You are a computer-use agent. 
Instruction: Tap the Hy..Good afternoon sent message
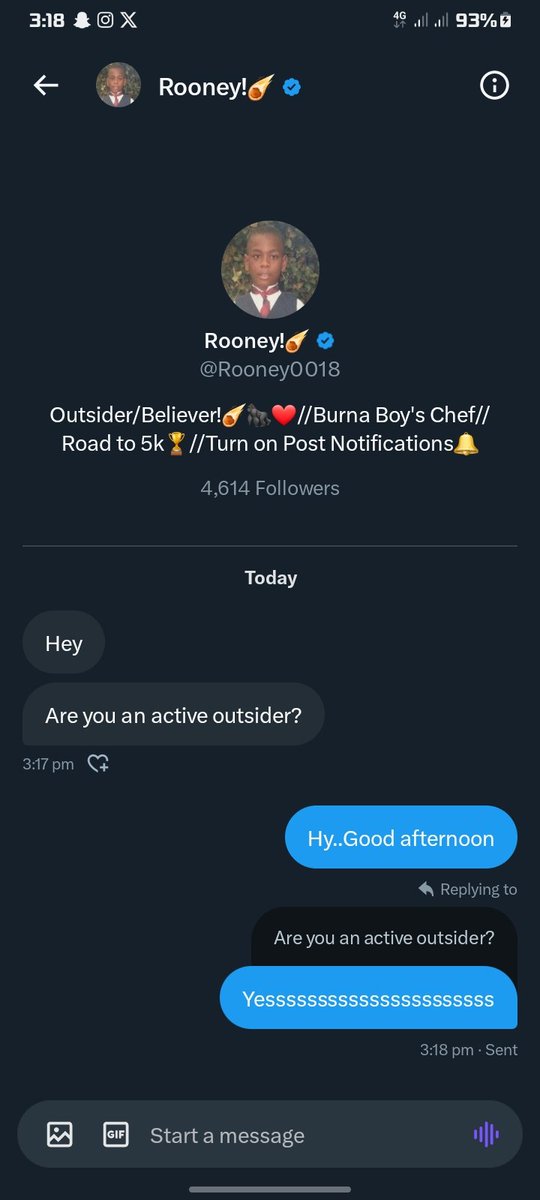point(401,838)
